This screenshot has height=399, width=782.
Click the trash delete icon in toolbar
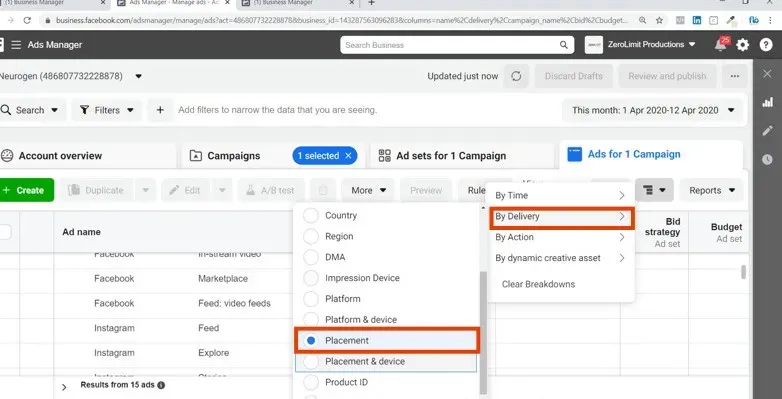coord(323,191)
